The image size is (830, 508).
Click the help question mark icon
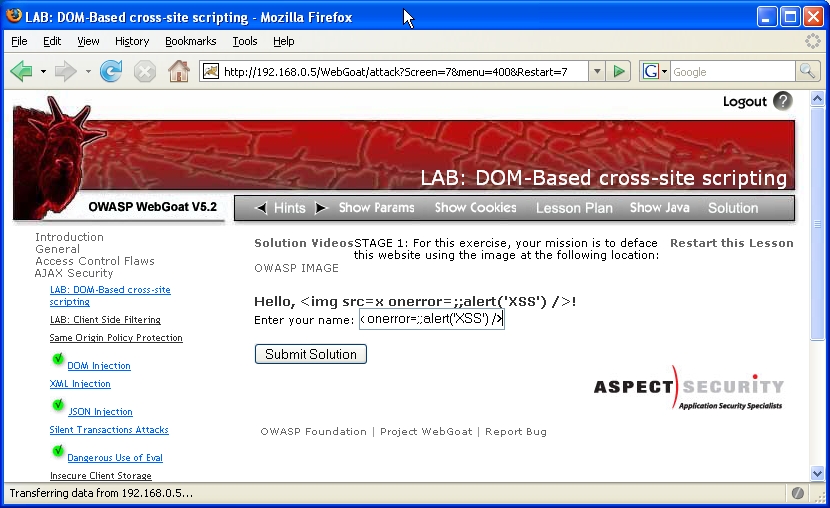(782, 101)
